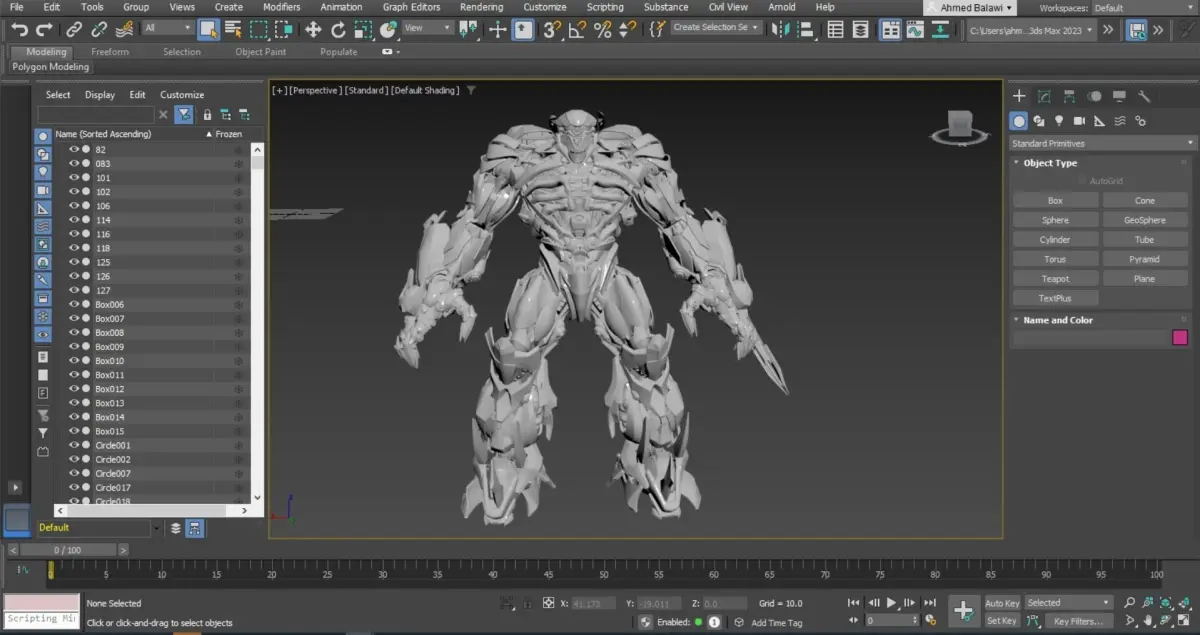Click the GeoSphere button
The image size is (1200, 635).
tap(1144, 220)
